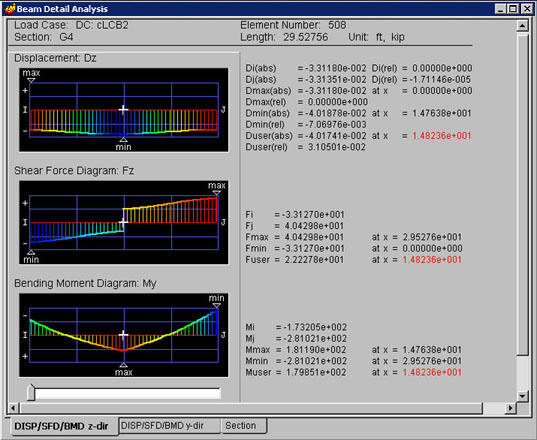Open the Section tab
Screen dimensions: 537x440
pos(244,426)
